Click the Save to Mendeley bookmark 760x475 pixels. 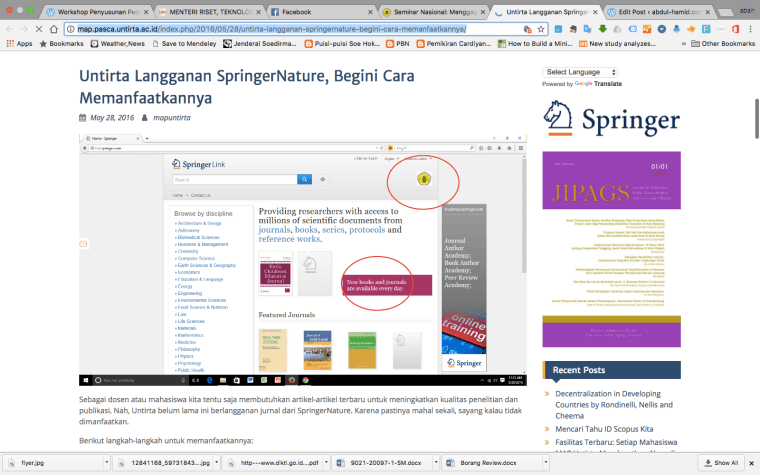coord(184,44)
